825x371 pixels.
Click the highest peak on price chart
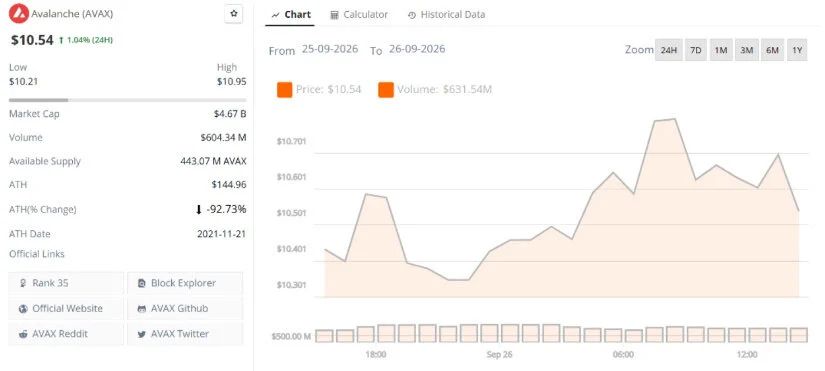tap(675, 119)
